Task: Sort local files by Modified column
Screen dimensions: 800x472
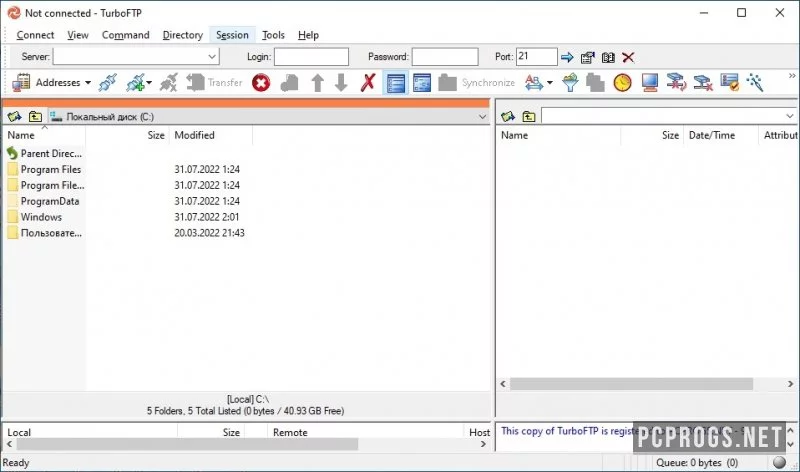Action: 211,135
